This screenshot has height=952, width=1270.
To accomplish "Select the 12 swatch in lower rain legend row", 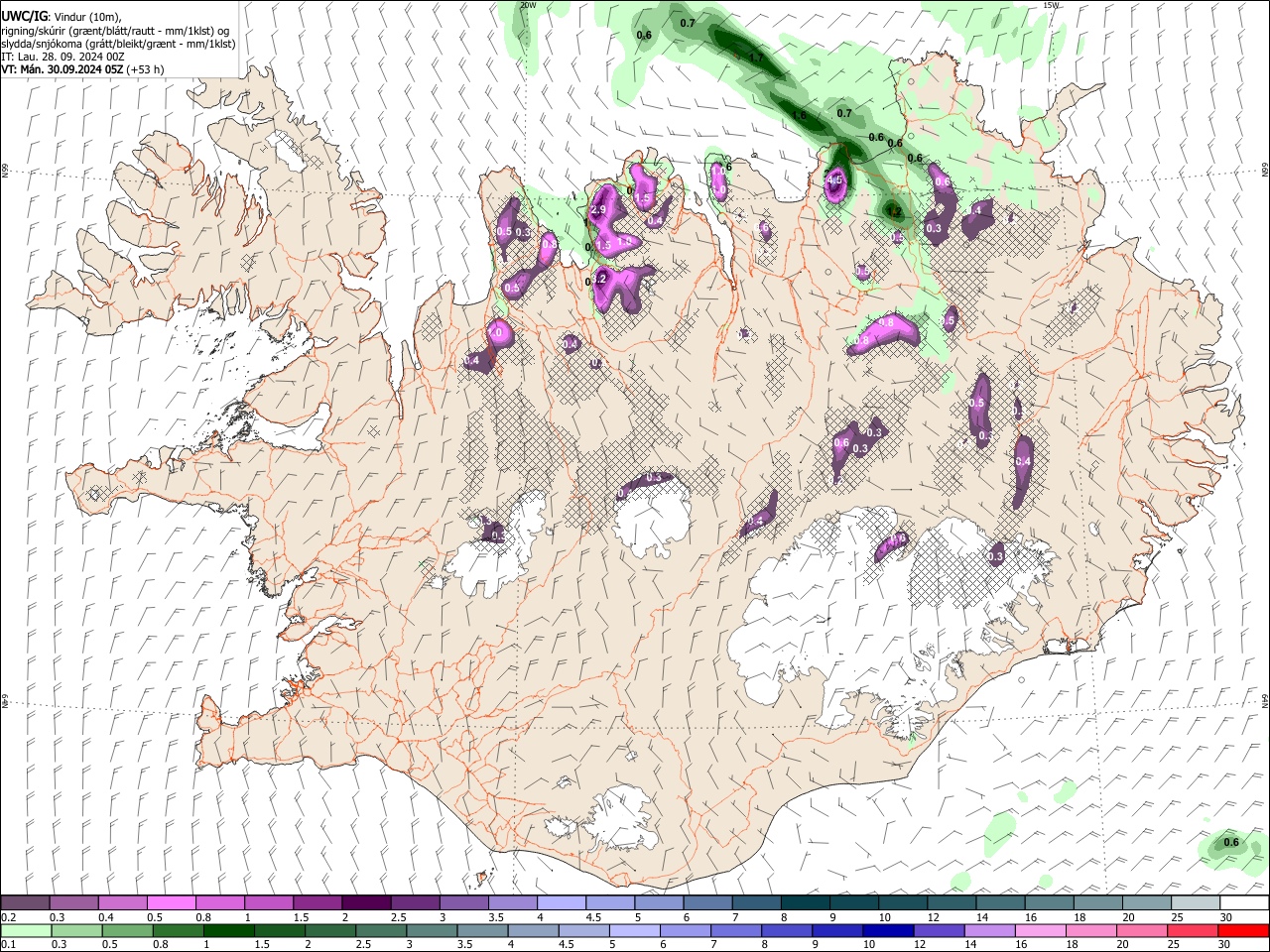I will tap(938, 930).
